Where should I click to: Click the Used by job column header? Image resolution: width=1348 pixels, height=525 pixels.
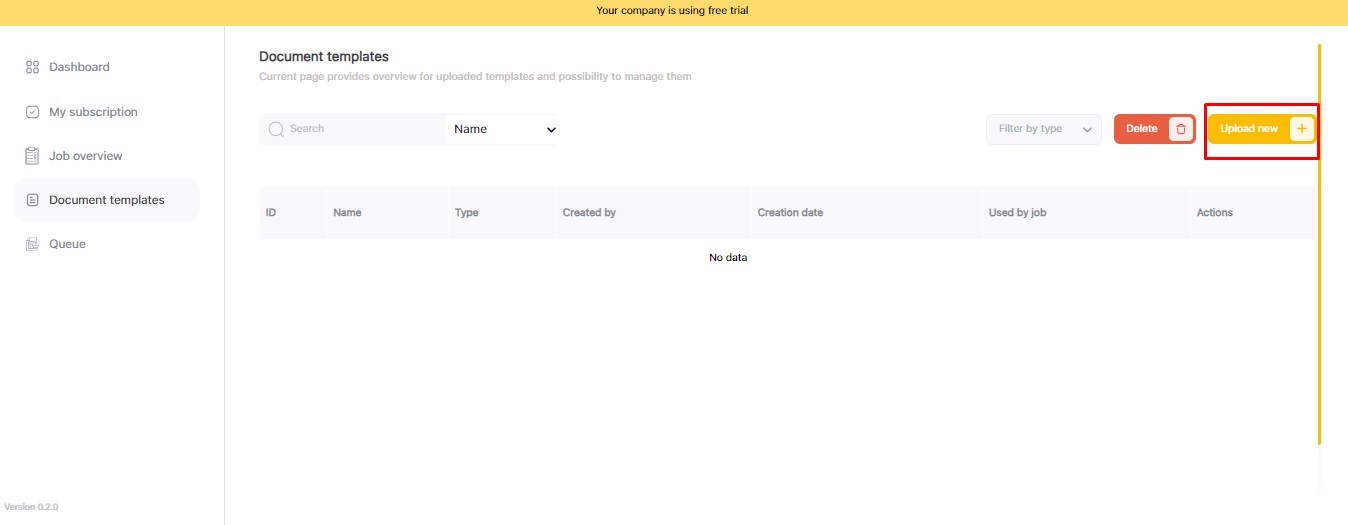[x=1017, y=213]
